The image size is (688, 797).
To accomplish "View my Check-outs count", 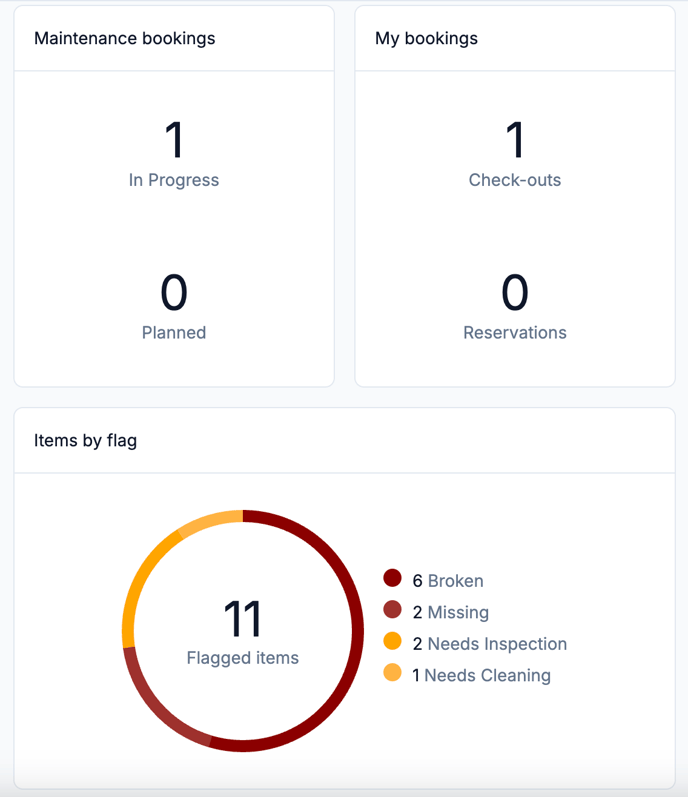I will pos(515,154).
